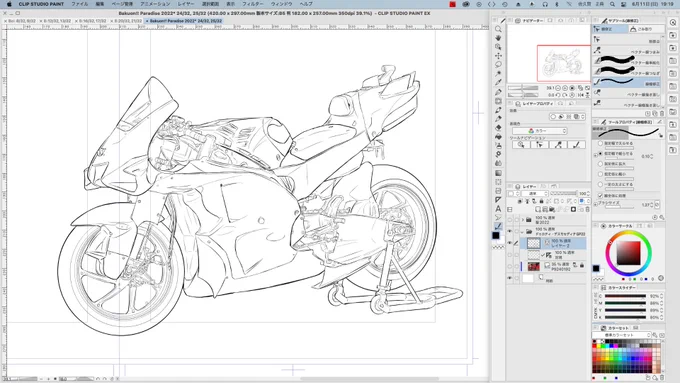Image resolution: width=680 pixels, height=383 pixels.
Task: Select first radio option in tool property
Action: [x=601, y=144]
